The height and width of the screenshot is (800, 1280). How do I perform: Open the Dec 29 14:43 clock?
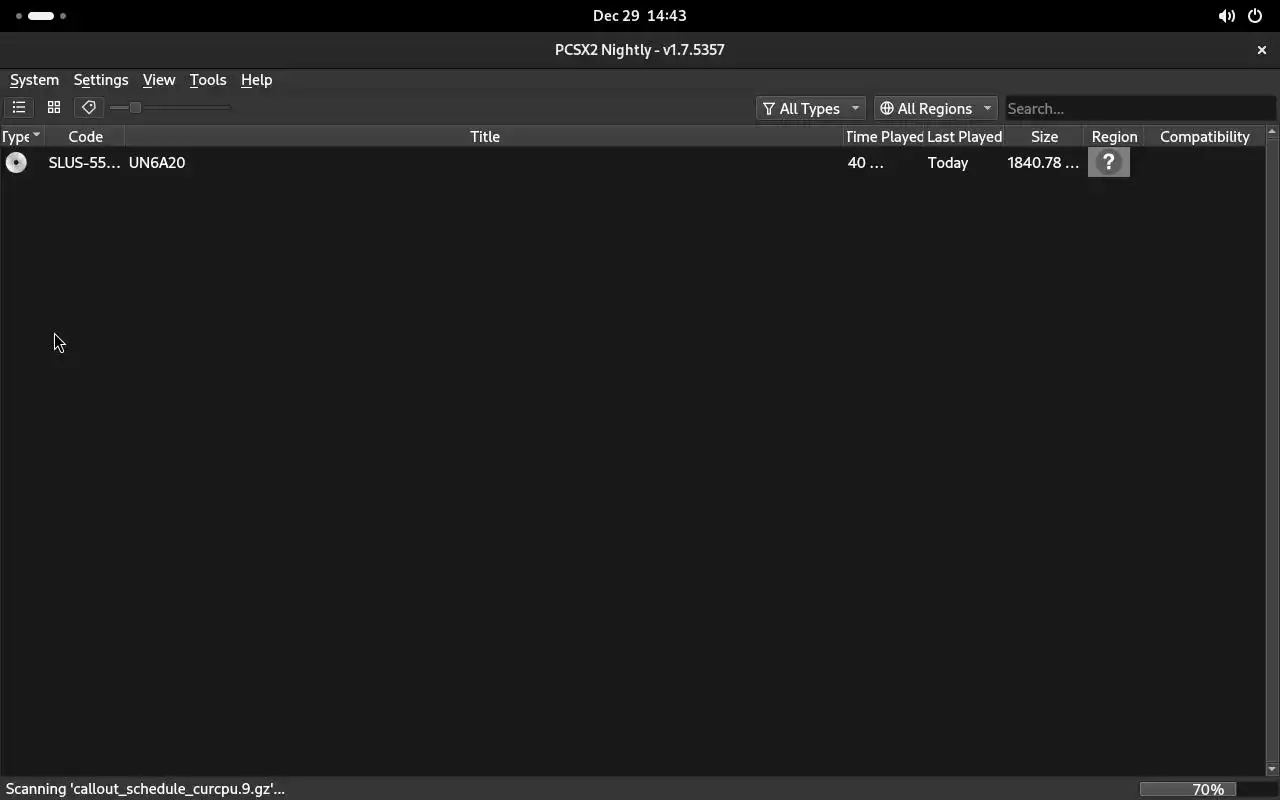click(x=640, y=16)
